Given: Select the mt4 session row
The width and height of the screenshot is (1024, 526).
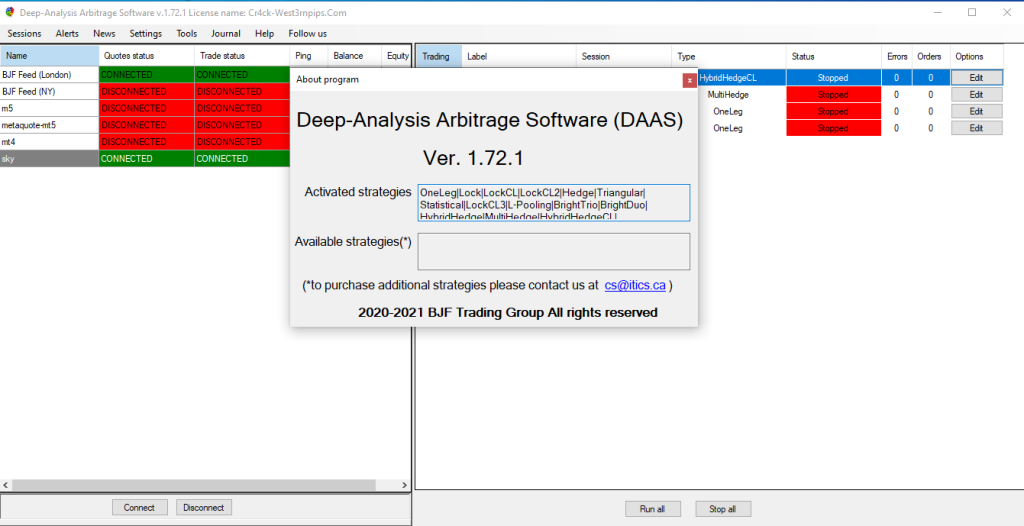Looking at the screenshot, I should coord(50,142).
